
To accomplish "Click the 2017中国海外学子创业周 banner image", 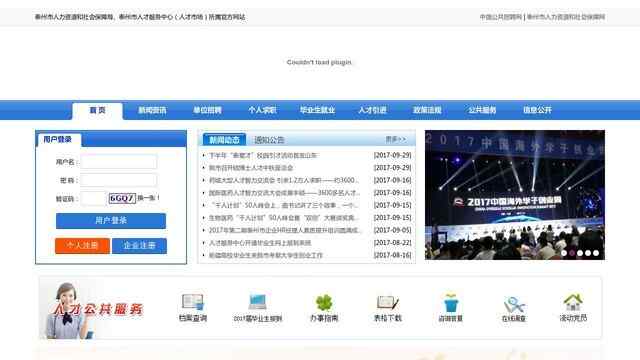I will [515, 195].
